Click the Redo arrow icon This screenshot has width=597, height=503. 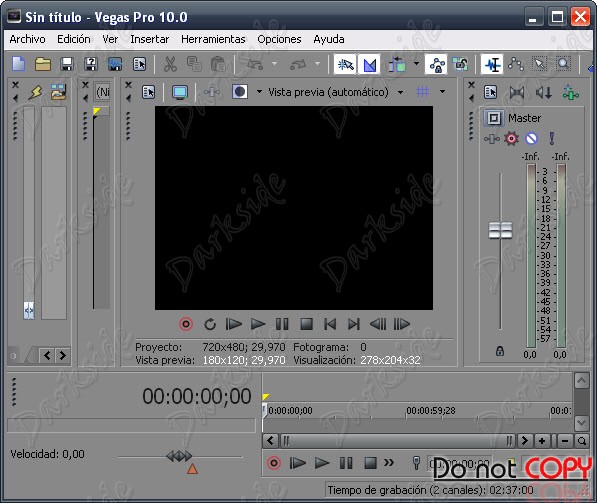(x=298, y=64)
